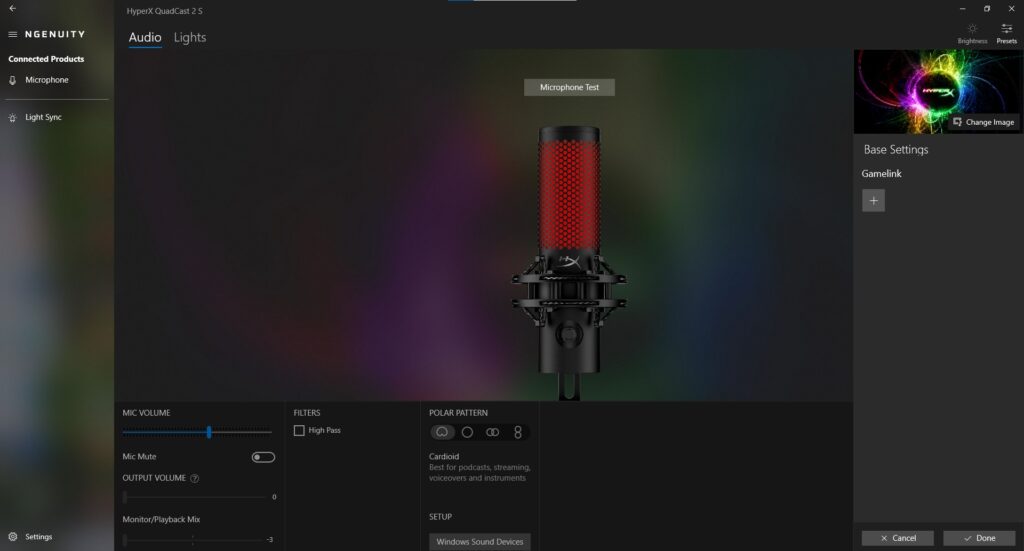Screen dimensions: 1024x551
Task: Toggle the Mic Mute switch
Action: [263, 457]
